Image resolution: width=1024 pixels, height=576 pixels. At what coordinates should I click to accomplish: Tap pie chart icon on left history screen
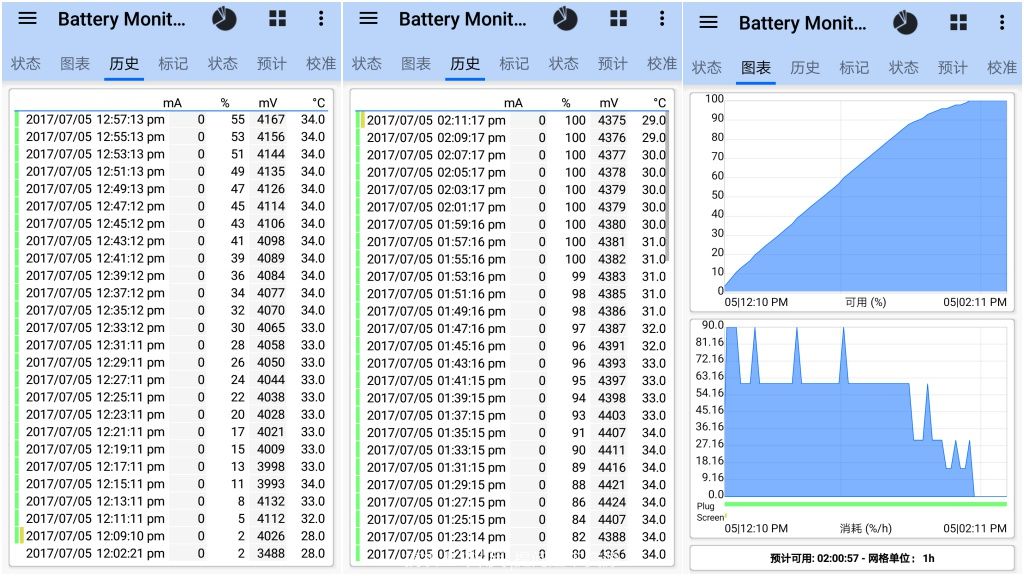tap(224, 18)
